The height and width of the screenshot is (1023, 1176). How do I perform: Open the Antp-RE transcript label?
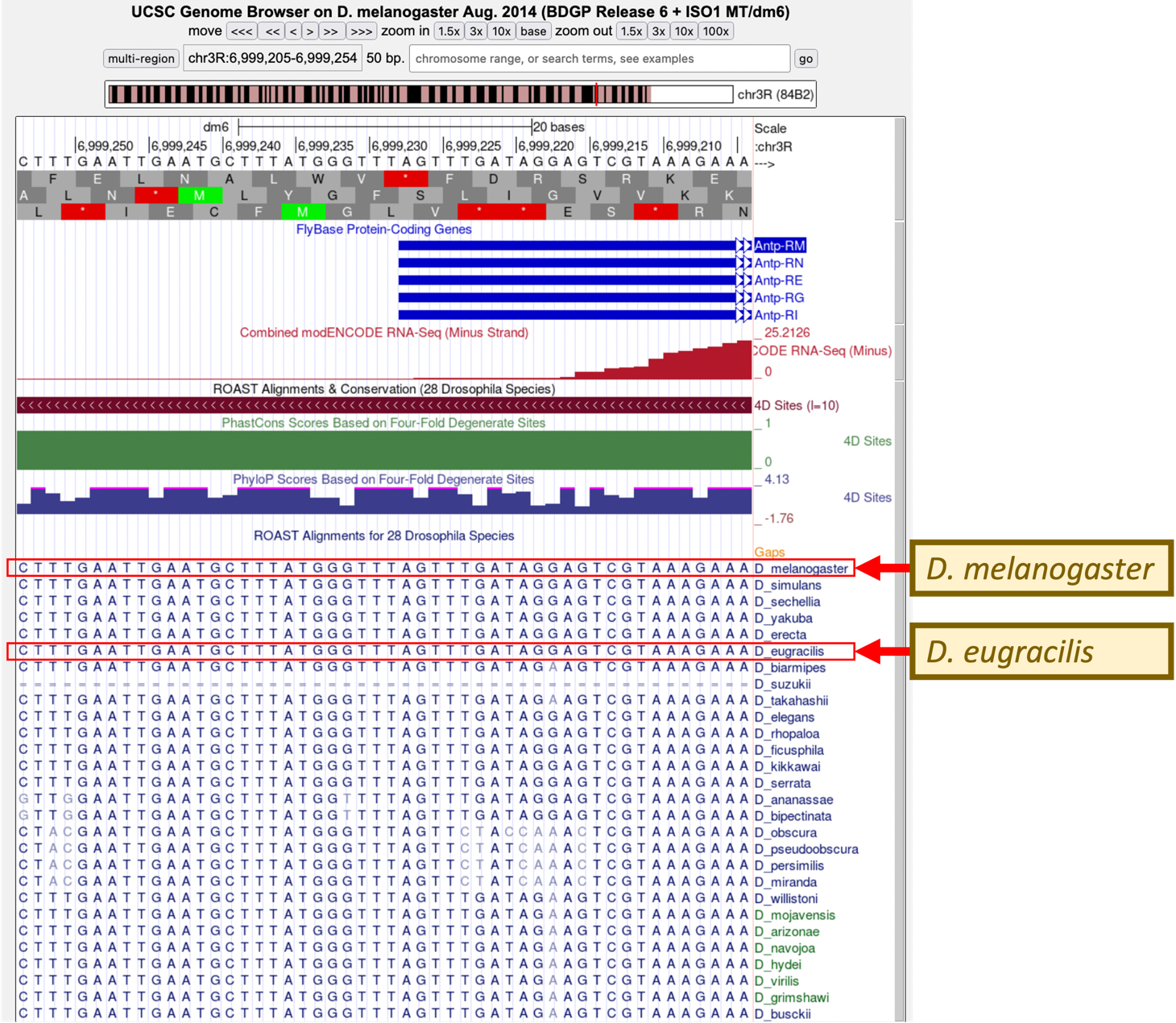point(778,280)
